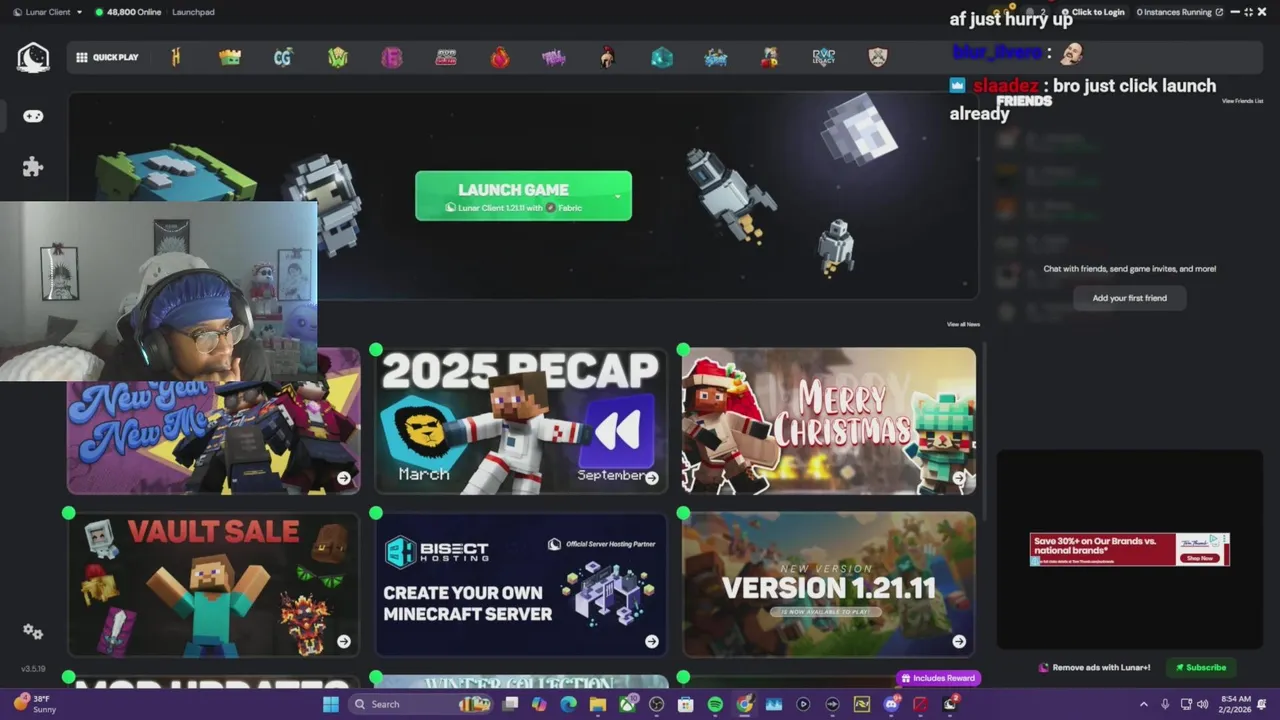This screenshot has width=1280, height=720.
Task: Open the puzzle piece mods sidebar icon
Action: [x=33, y=167]
